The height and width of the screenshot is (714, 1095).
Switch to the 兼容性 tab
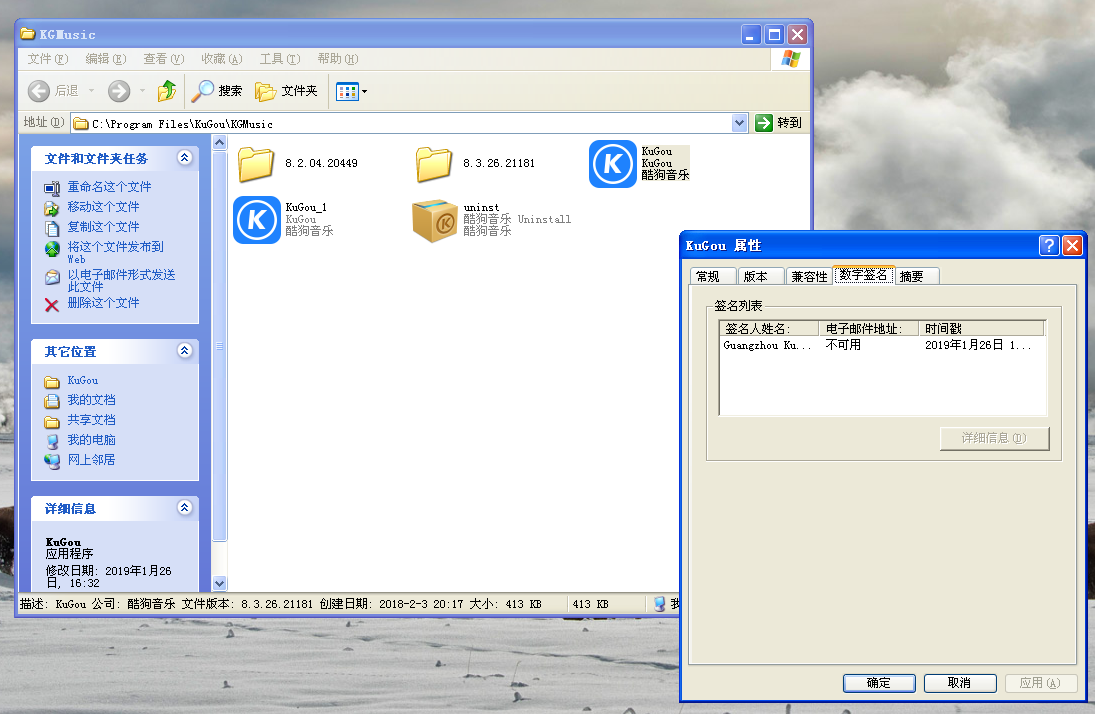[809, 277]
